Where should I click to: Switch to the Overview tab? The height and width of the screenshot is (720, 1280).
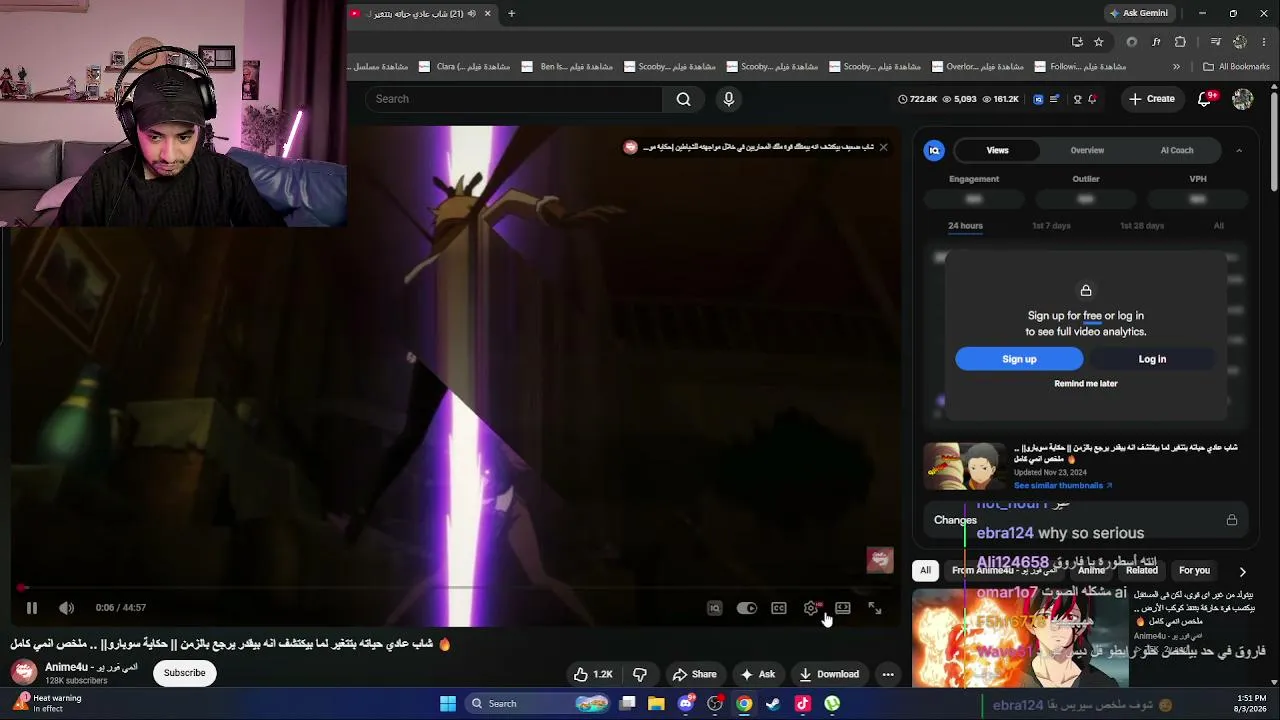pyautogui.click(x=1087, y=150)
